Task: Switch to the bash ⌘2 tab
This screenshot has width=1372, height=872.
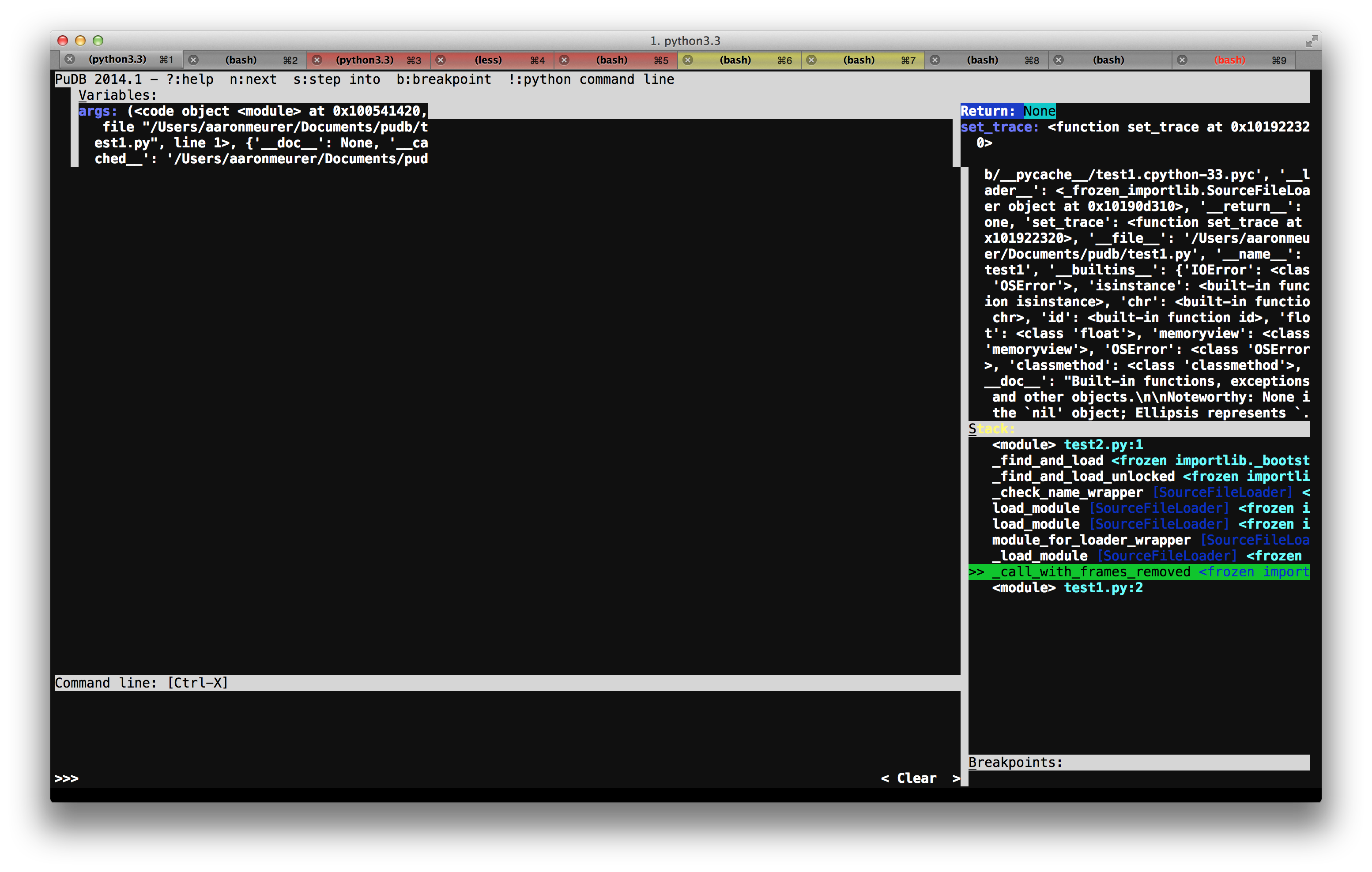Action: (x=245, y=60)
